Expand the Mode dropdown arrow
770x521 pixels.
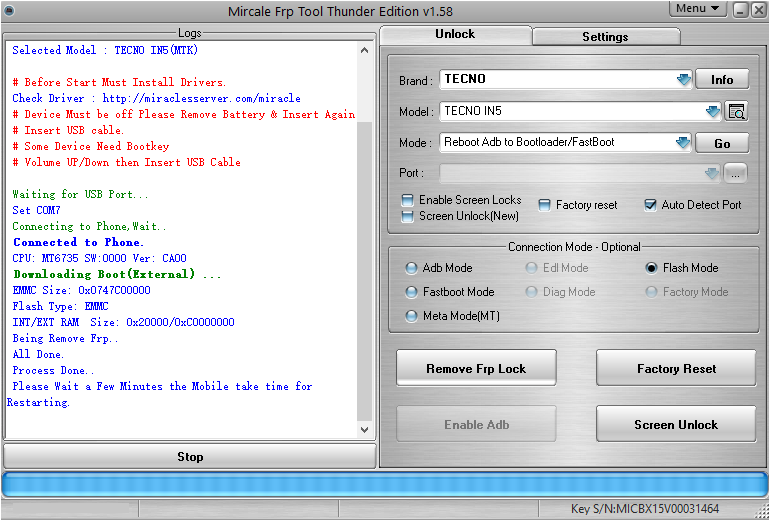click(683, 142)
